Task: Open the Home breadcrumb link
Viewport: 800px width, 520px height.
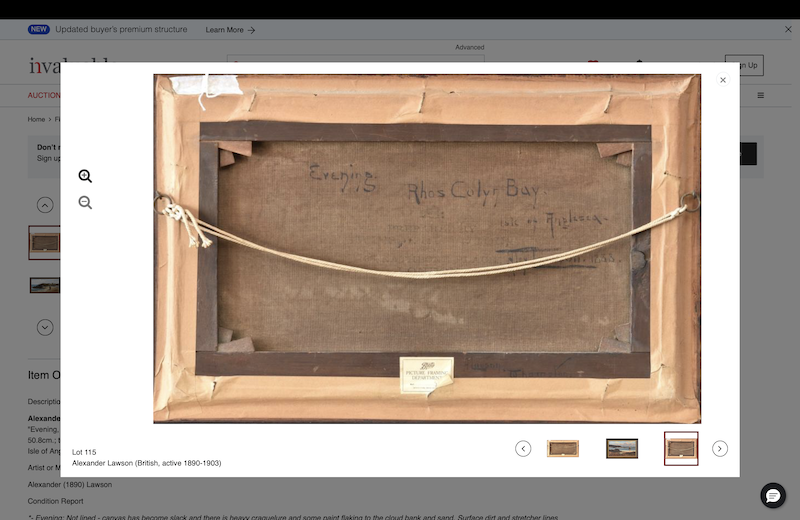Action: (x=36, y=119)
